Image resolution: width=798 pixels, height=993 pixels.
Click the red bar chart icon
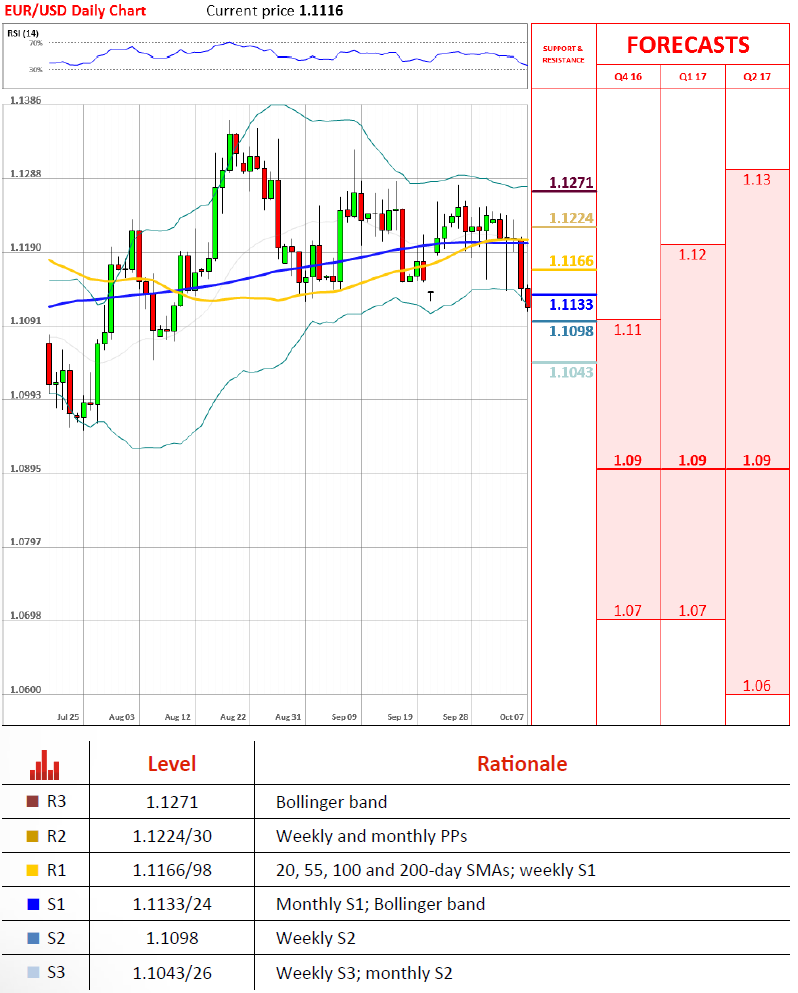44,765
